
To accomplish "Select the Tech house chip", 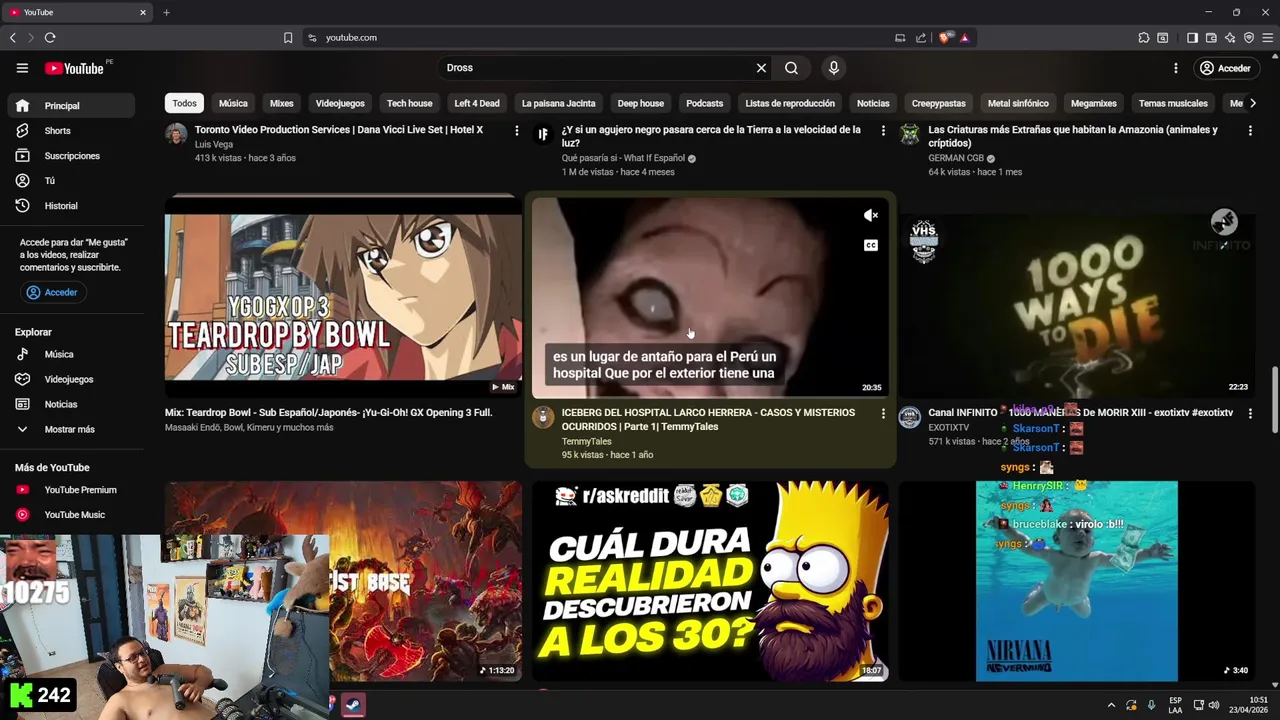I will [x=410, y=103].
